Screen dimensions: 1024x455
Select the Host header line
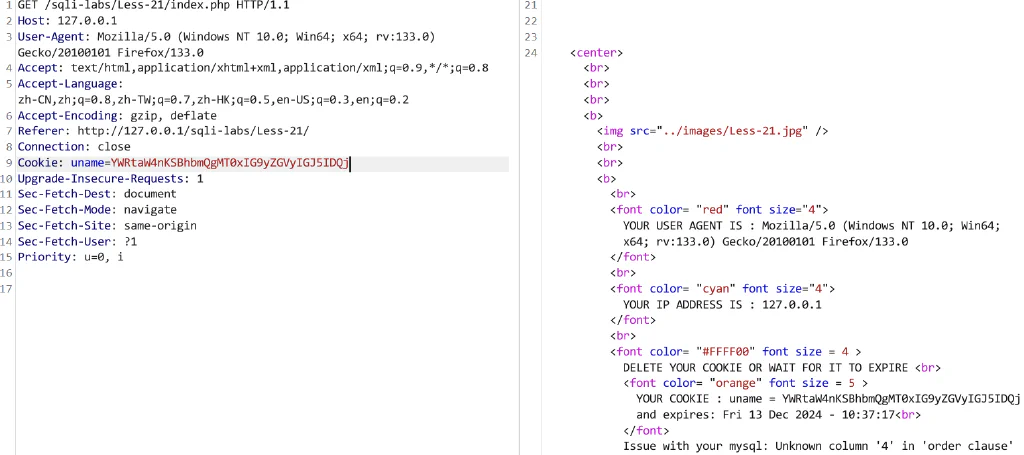[x=67, y=21]
